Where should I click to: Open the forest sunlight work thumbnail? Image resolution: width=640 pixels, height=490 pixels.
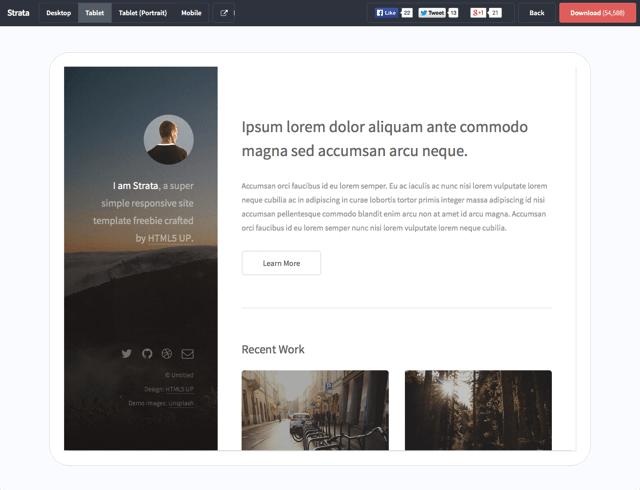tap(478, 410)
